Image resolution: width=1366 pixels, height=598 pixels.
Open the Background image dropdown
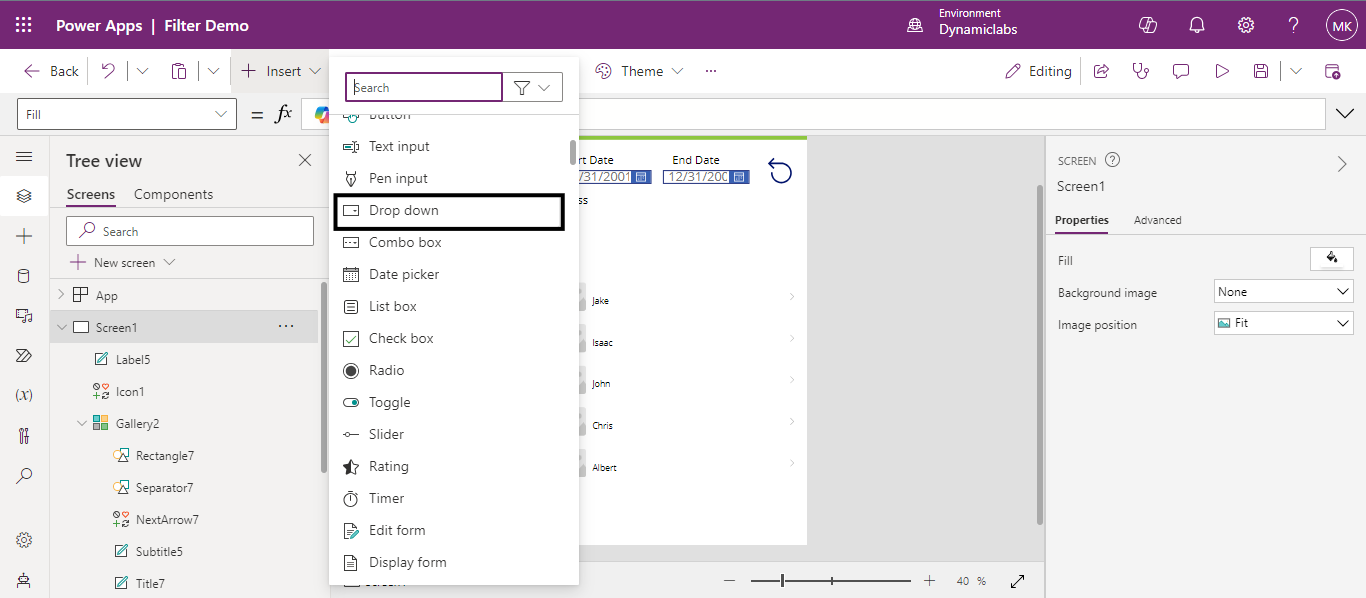[1283, 292]
